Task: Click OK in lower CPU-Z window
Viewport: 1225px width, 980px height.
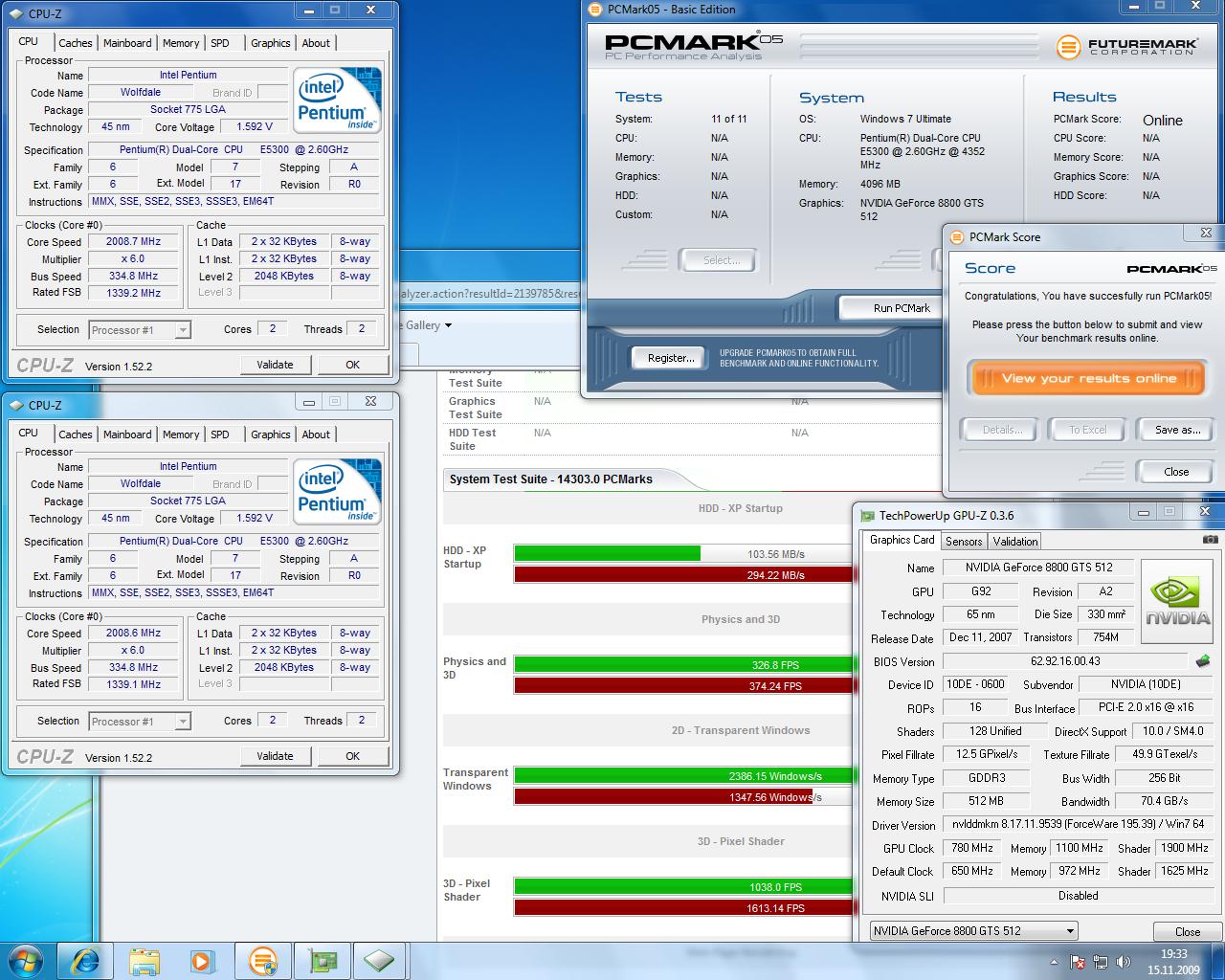Action: click(x=352, y=756)
